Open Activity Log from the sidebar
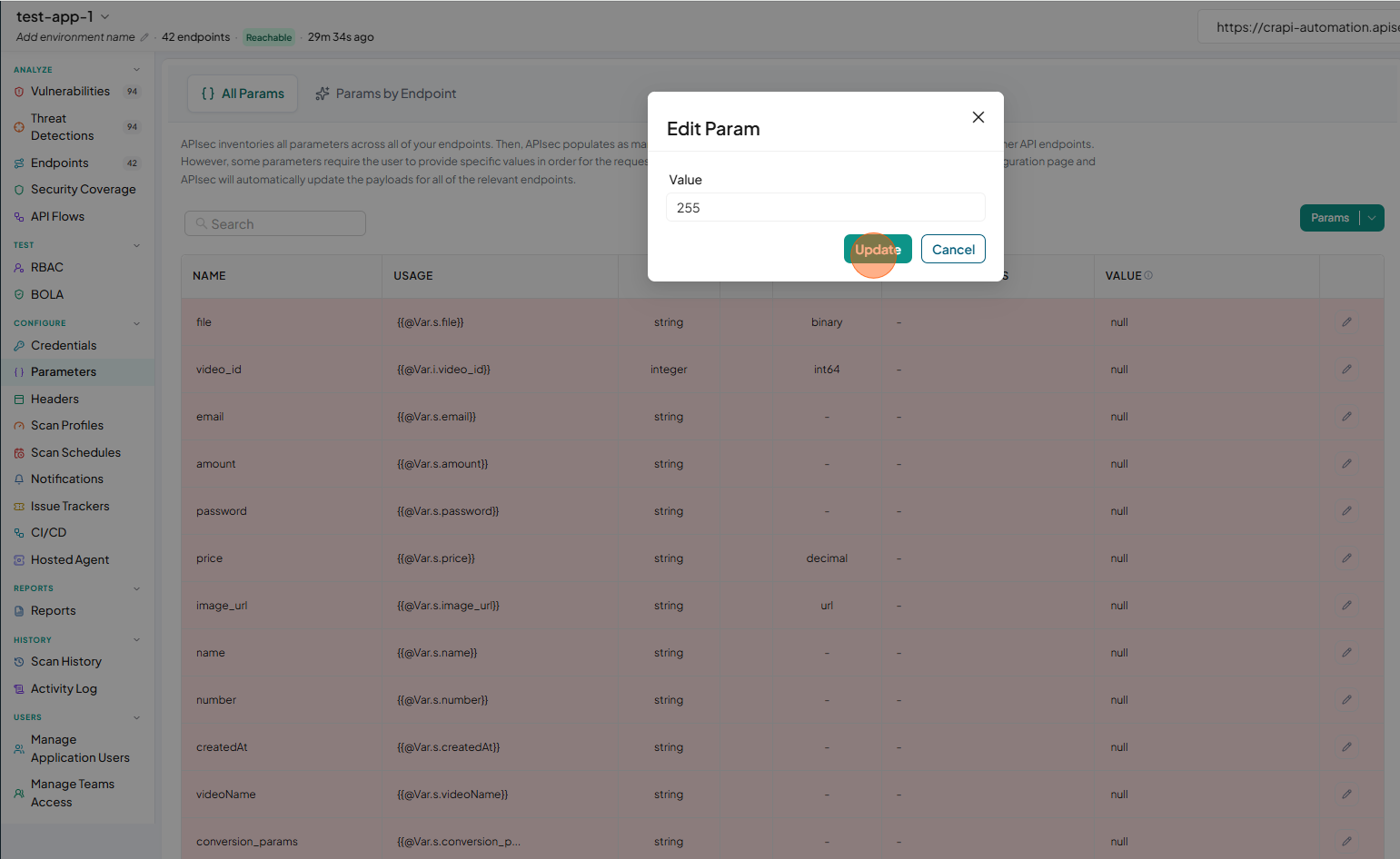 (x=64, y=689)
